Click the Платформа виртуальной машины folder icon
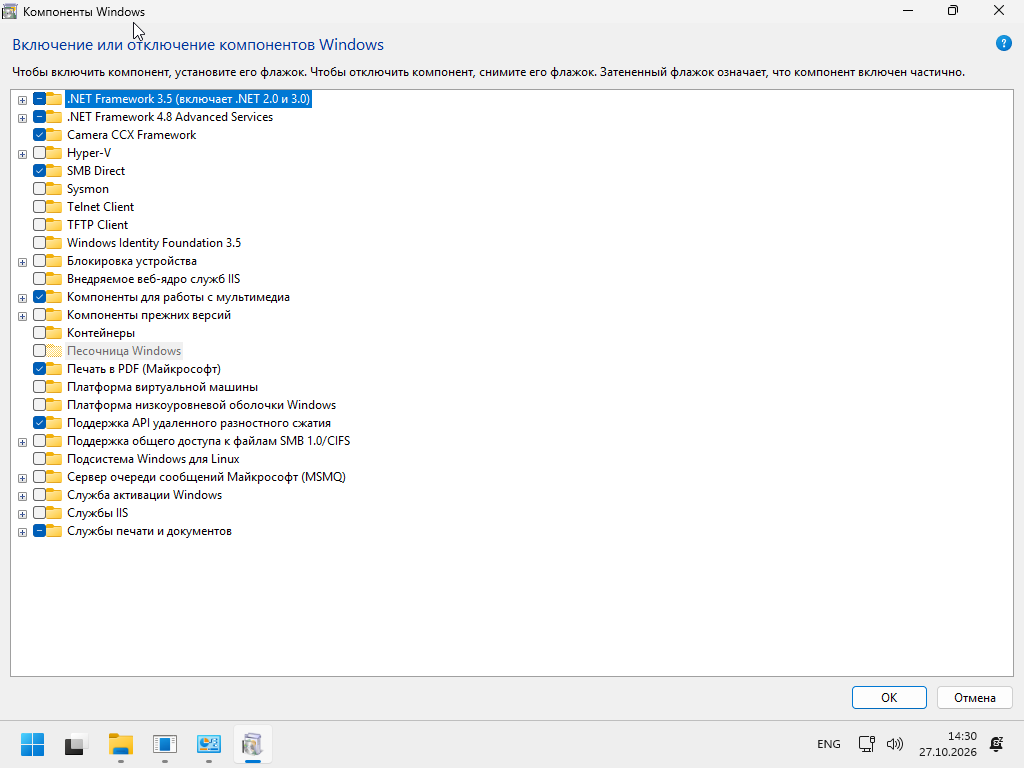 [54, 387]
